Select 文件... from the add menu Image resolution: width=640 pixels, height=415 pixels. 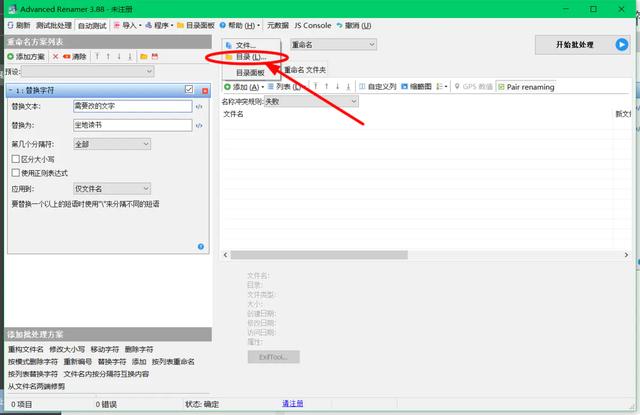coord(251,45)
